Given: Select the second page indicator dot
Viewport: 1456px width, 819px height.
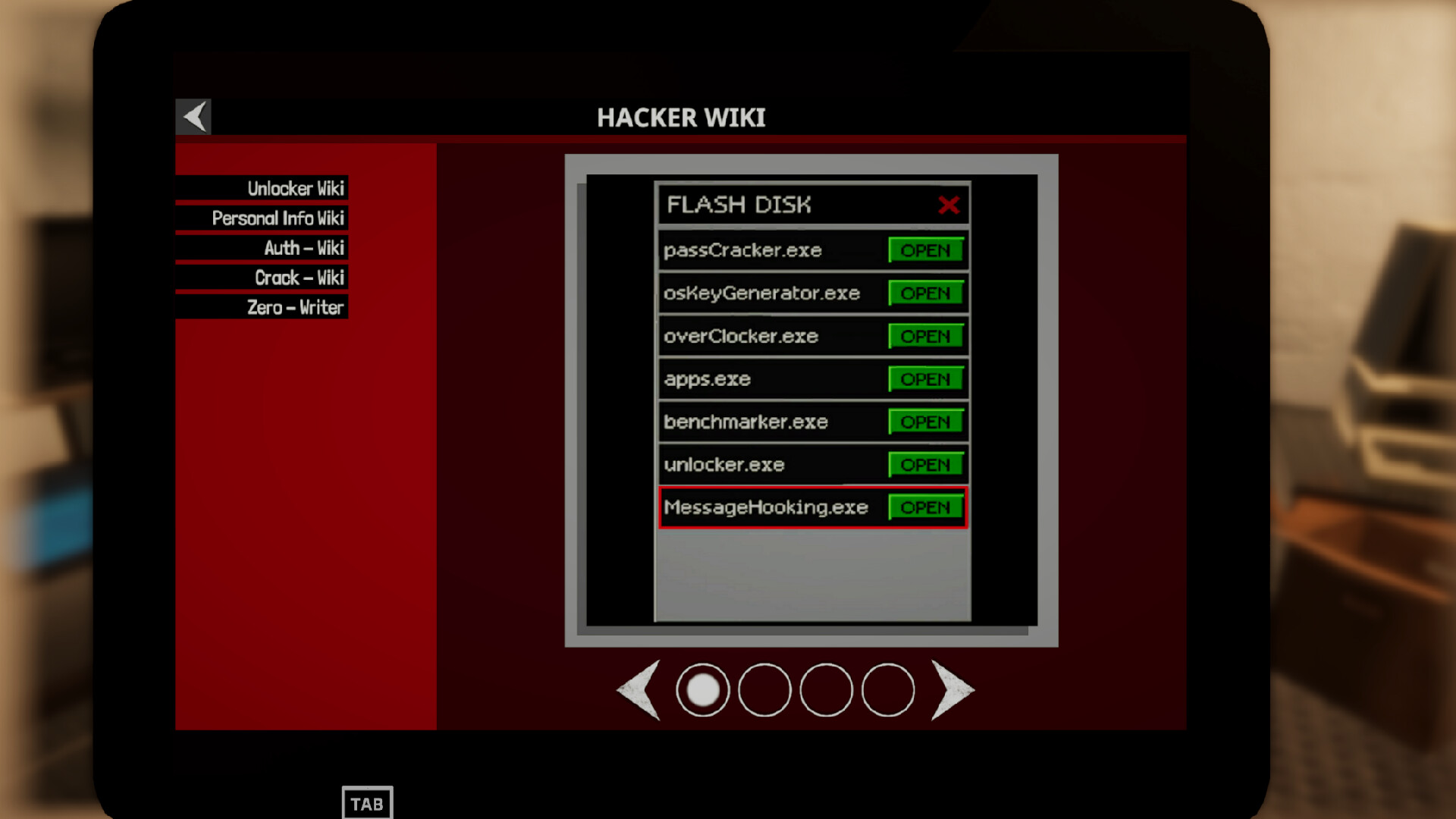Looking at the screenshot, I should 763,689.
